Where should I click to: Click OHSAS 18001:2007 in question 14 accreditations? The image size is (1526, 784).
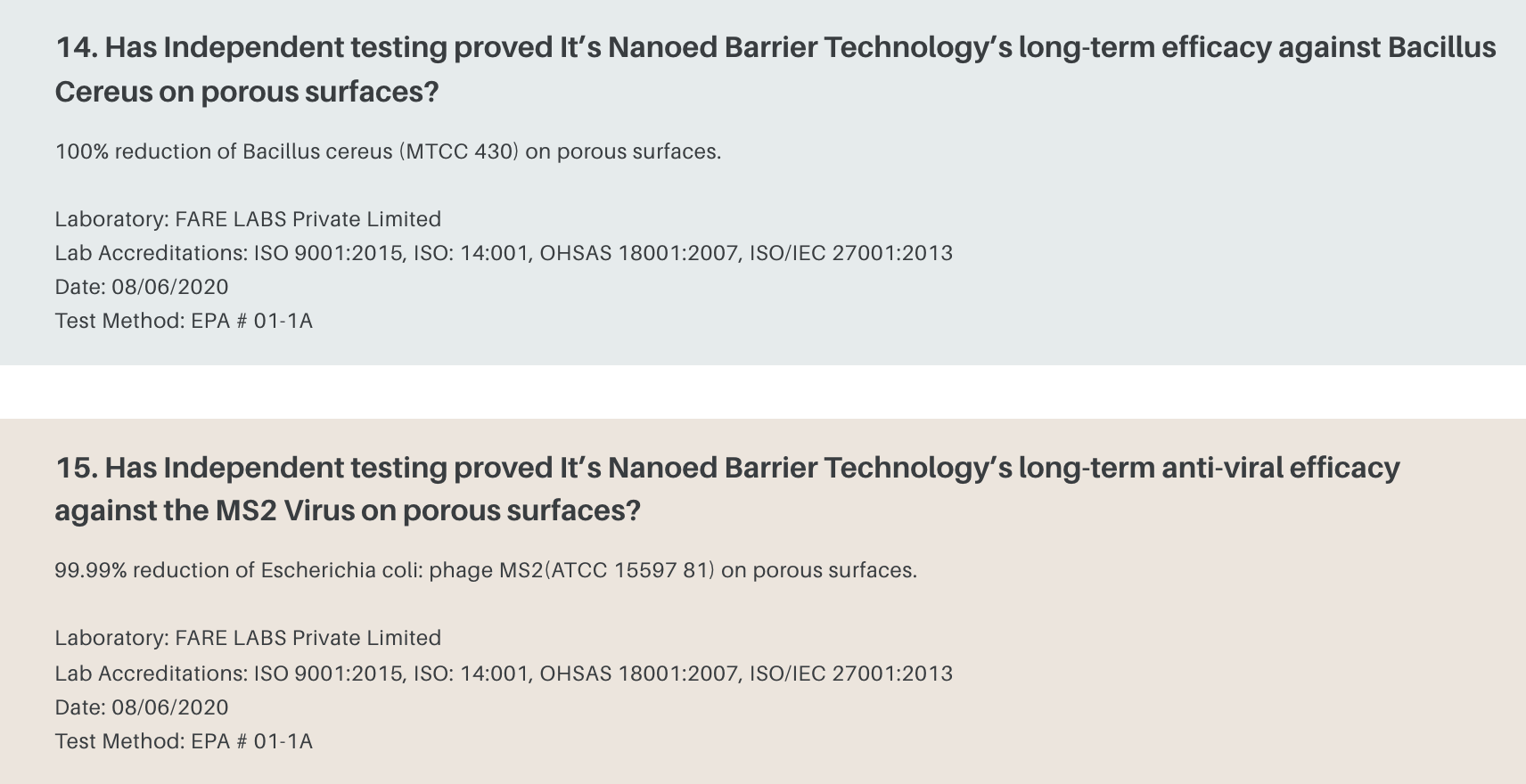[x=639, y=253]
